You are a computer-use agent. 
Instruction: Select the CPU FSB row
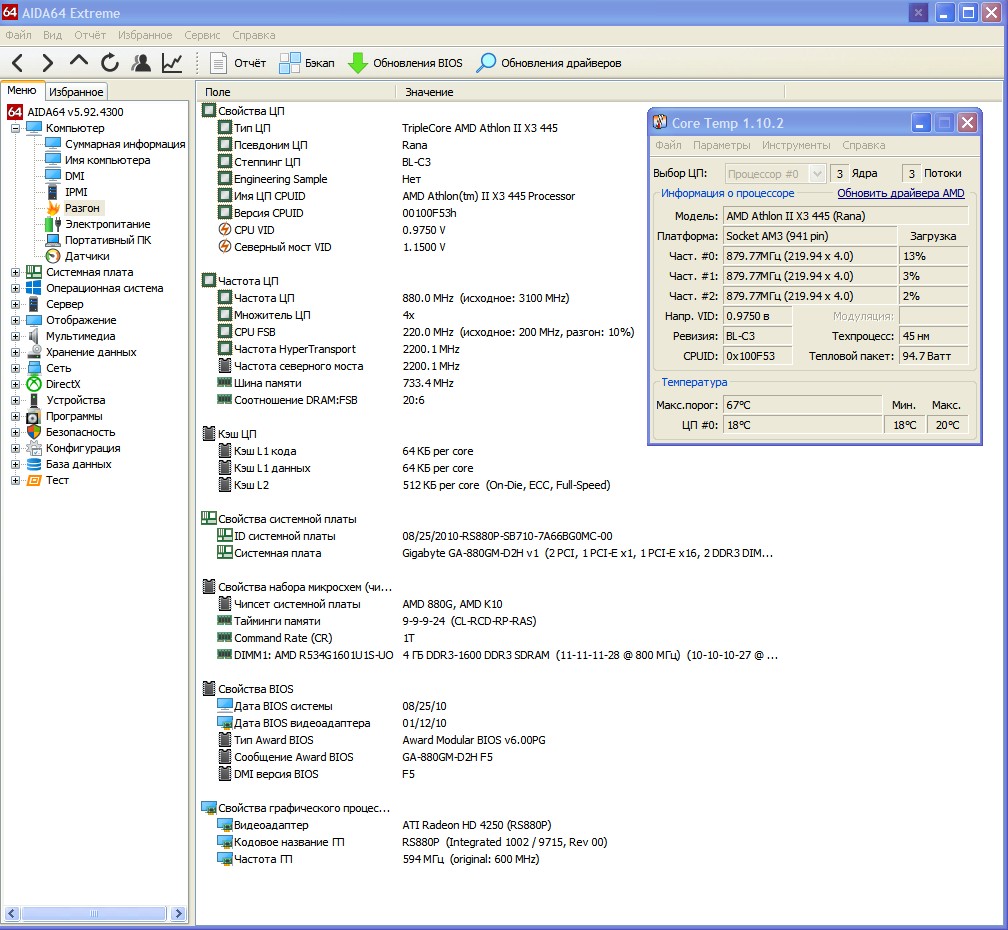coord(427,332)
